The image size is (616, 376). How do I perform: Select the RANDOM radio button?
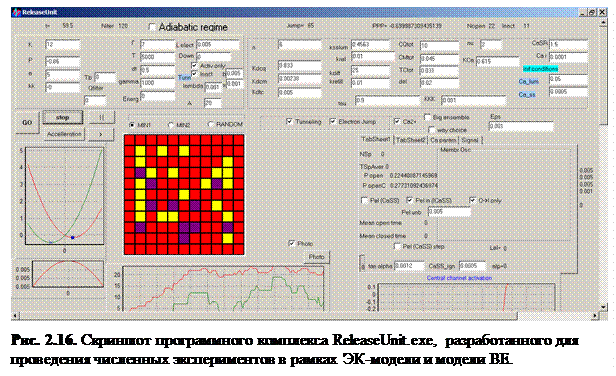tap(211, 124)
